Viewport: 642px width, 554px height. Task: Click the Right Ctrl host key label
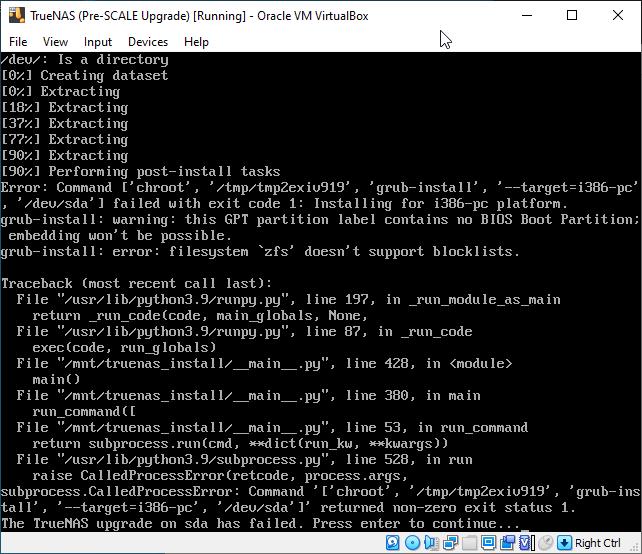click(598, 543)
